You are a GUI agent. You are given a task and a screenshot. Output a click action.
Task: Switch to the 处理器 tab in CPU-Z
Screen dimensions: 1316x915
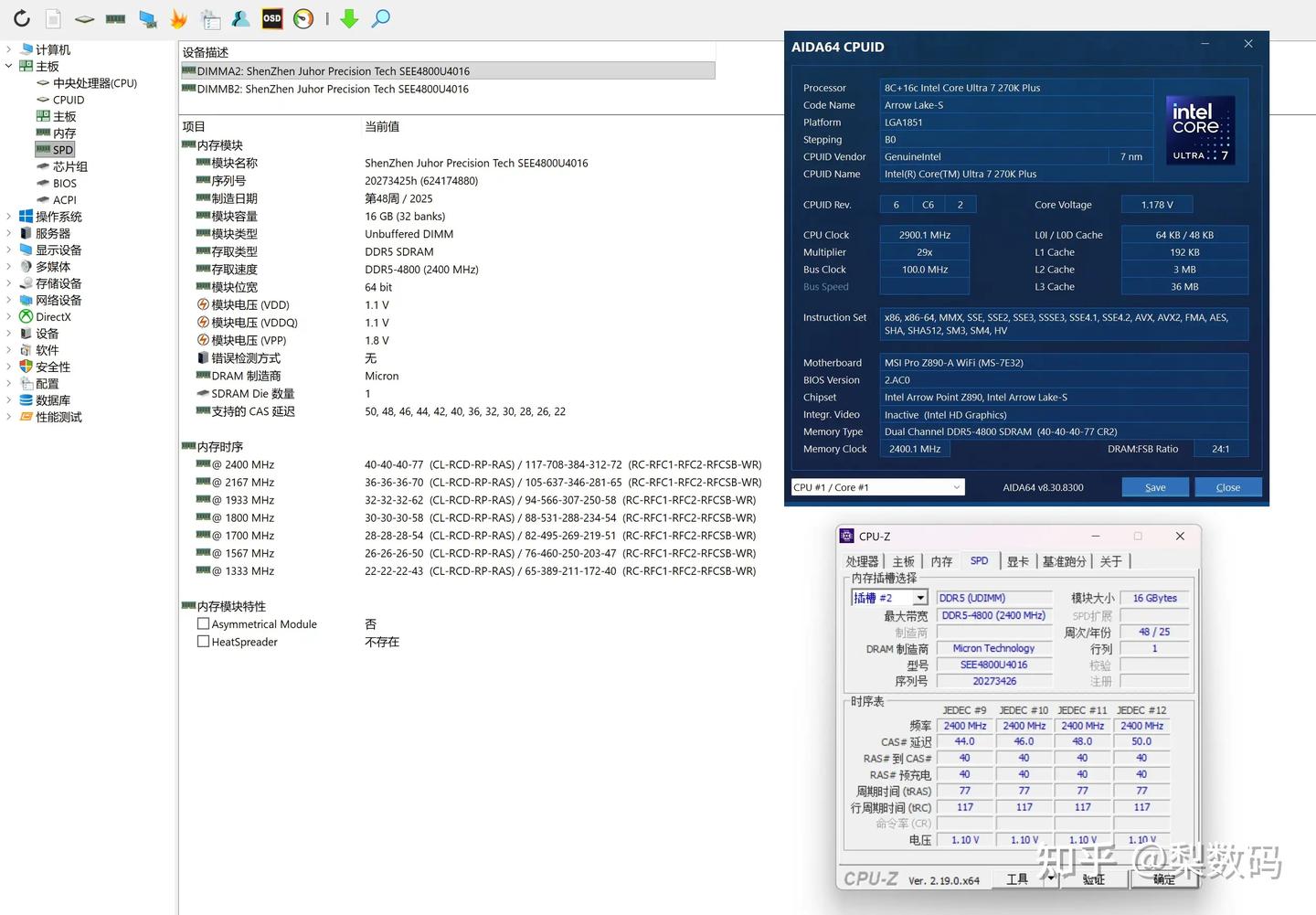[862, 561]
